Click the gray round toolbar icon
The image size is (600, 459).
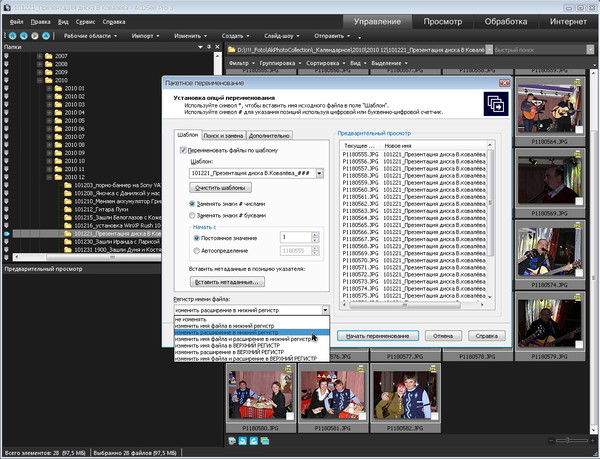click(35, 36)
